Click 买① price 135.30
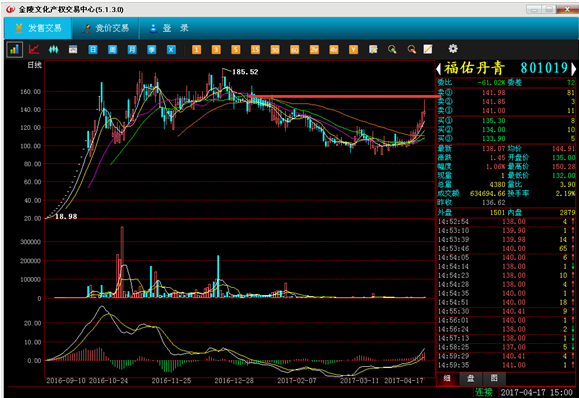 pyautogui.click(x=494, y=121)
